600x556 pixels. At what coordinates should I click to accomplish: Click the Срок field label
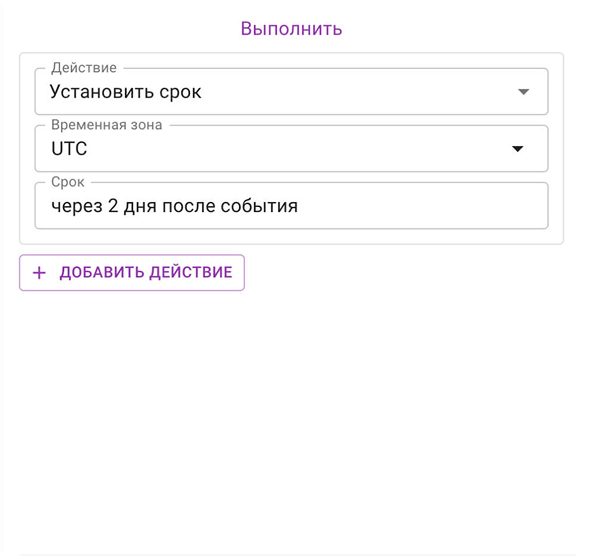pyautogui.click(x=68, y=182)
